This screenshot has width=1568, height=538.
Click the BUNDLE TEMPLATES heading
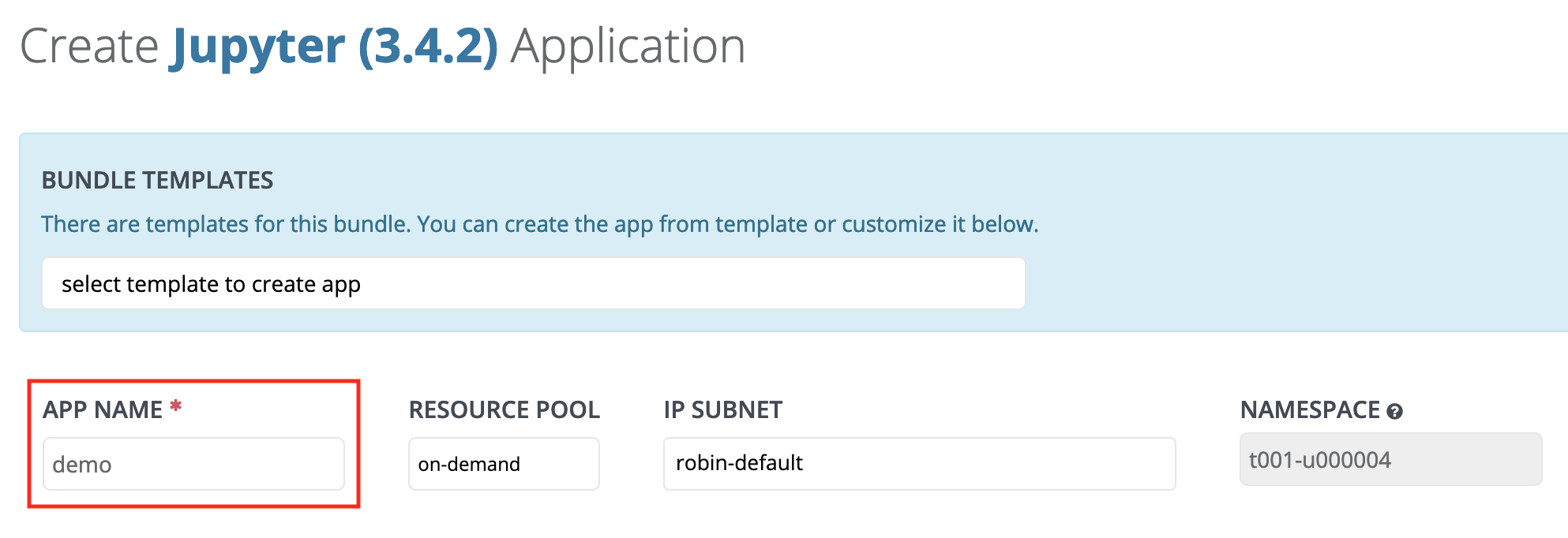tap(157, 181)
